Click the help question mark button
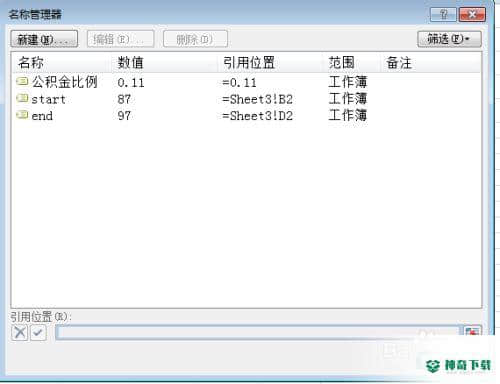The width and height of the screenshot is (500, 384). [x=443, y=15]
